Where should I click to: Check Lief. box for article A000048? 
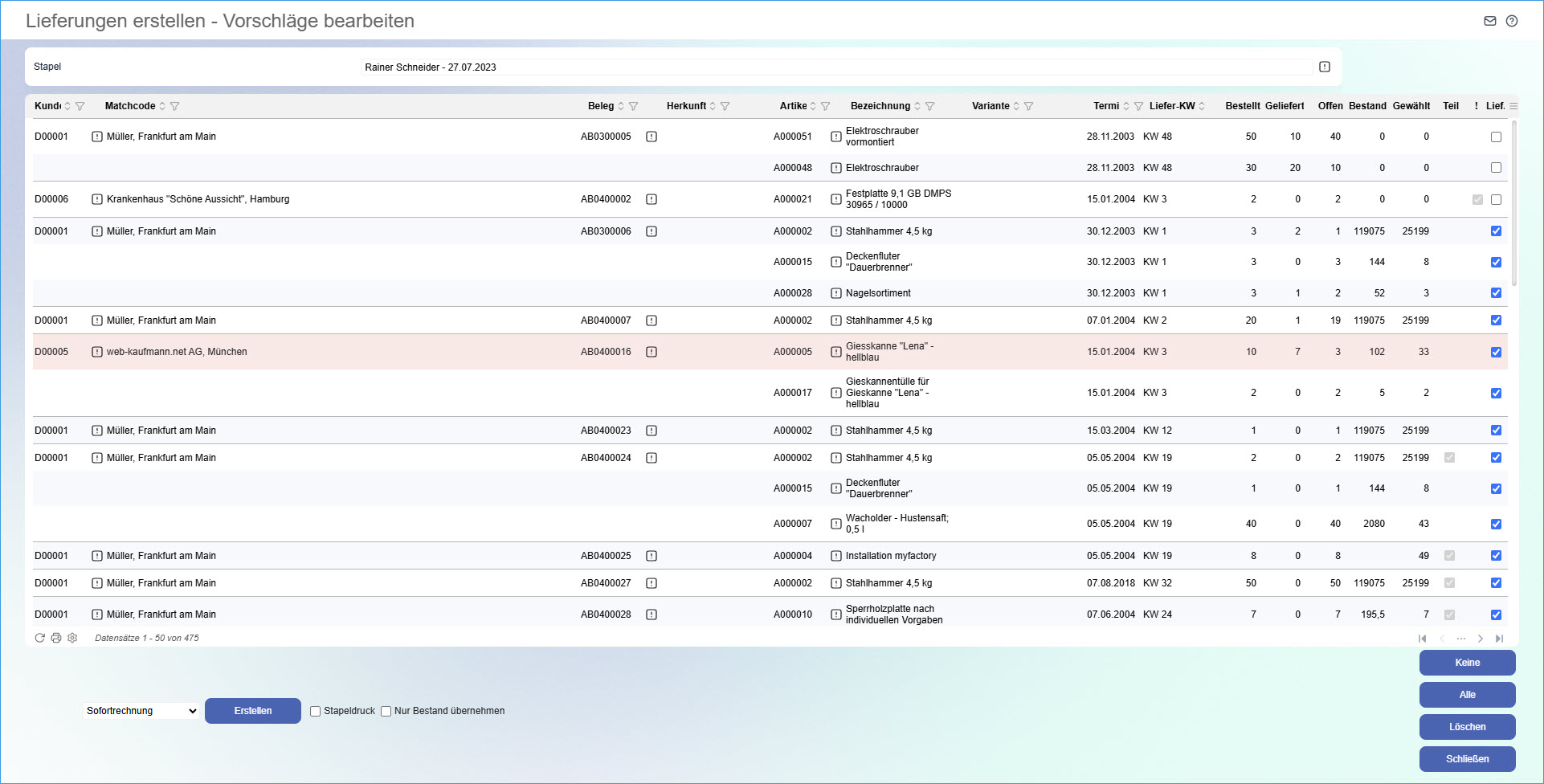tap(1496, 168)
